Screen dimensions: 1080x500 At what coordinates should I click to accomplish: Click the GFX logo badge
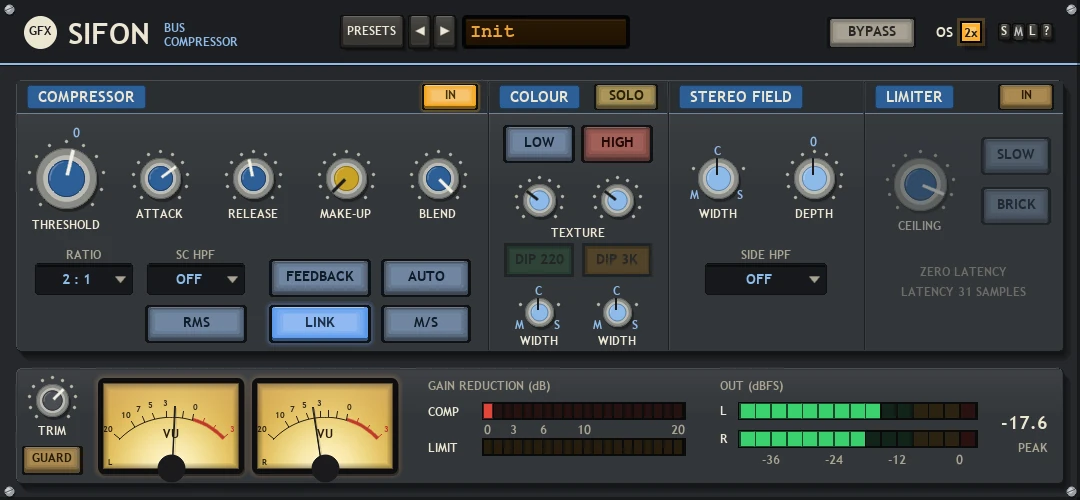click(x=41, y=32)
